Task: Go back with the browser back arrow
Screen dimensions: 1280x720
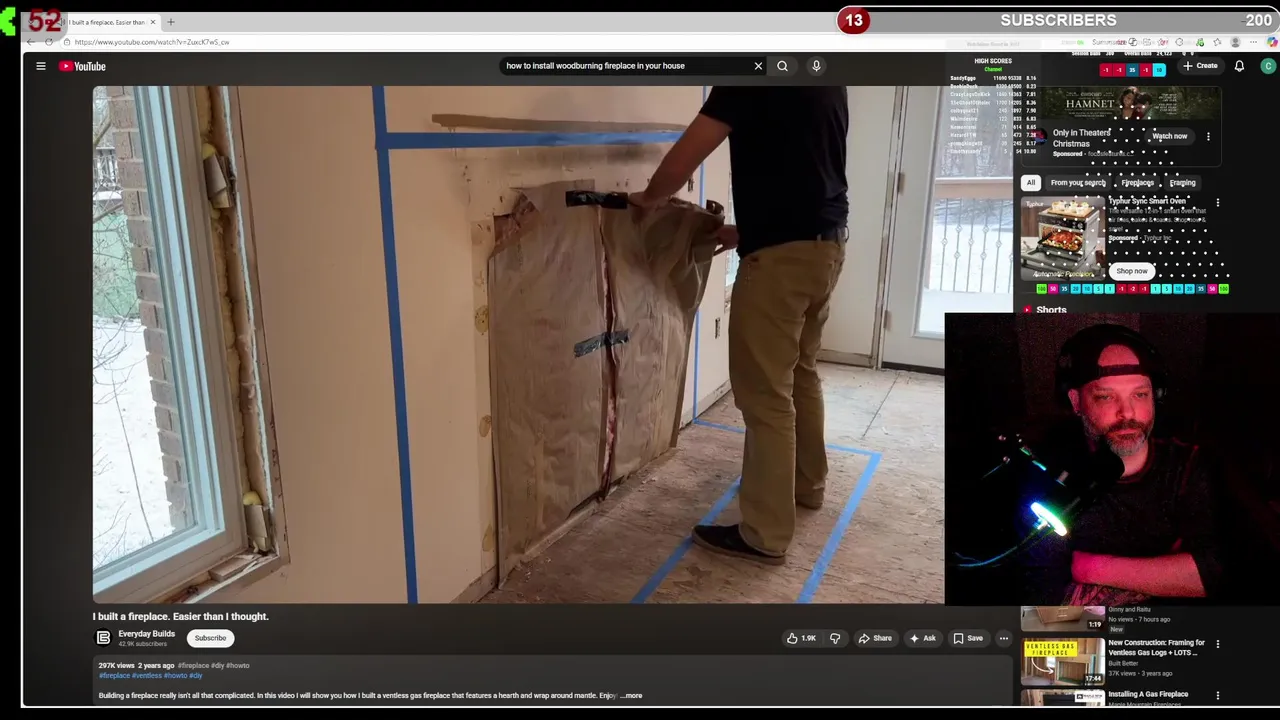Action: click(x=31, y=42)
